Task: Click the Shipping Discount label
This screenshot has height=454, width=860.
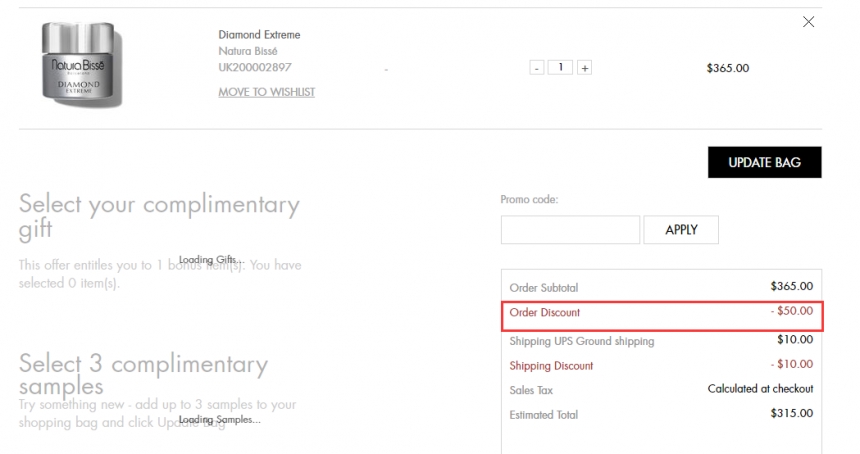Action: [x=551, y=366]
